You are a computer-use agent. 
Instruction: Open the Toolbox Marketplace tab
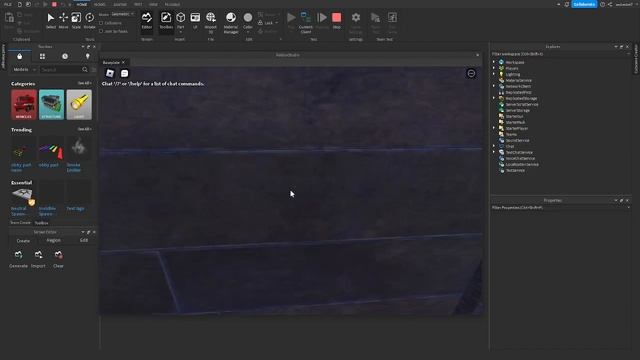point(20,56)
